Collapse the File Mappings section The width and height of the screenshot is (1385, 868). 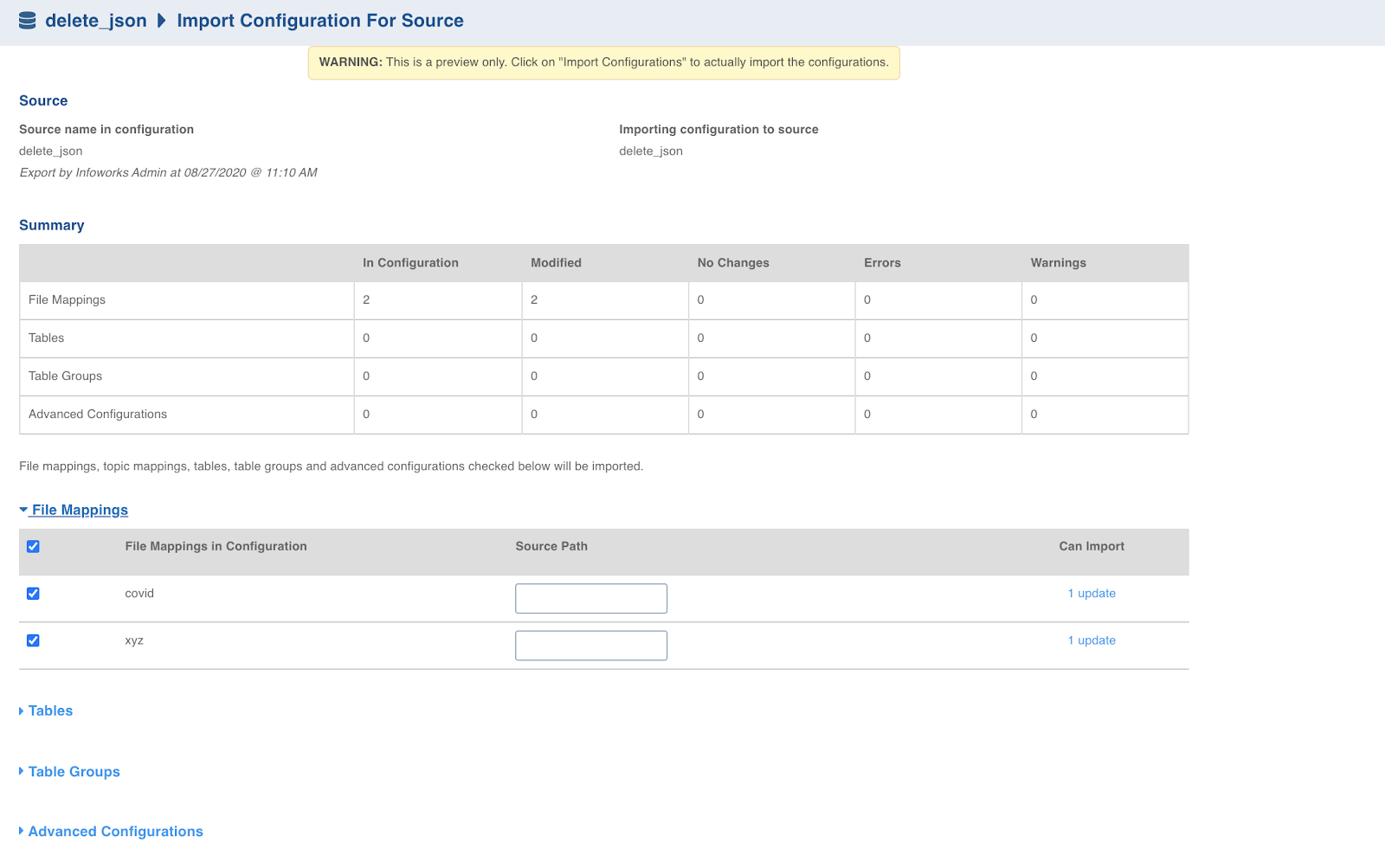pos(74,511)
